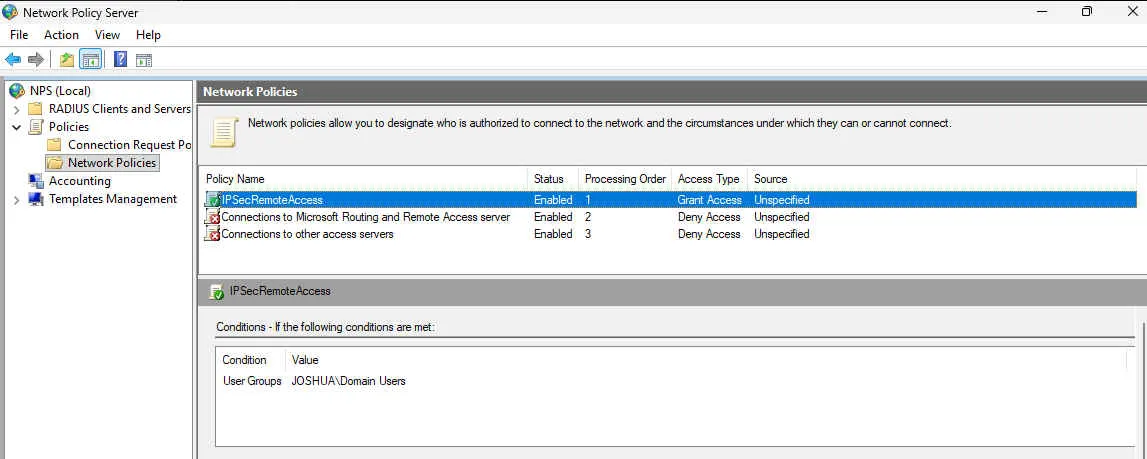
Task: Click Deny Access cell for processing order 3
Action: [x=709, y=234]
